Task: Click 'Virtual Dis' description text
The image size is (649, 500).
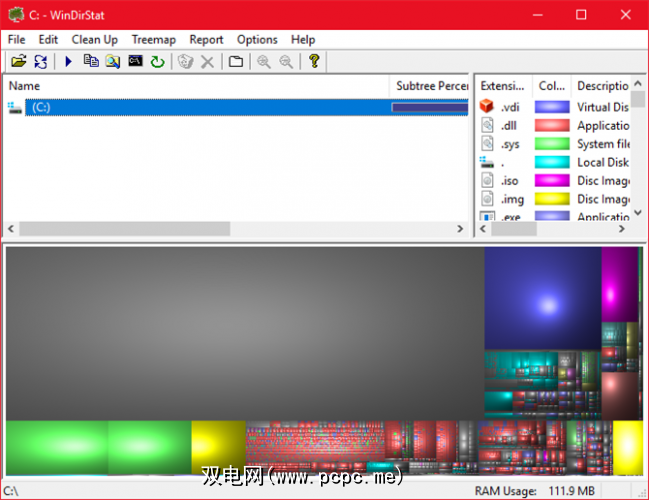Action: (603, 107)
